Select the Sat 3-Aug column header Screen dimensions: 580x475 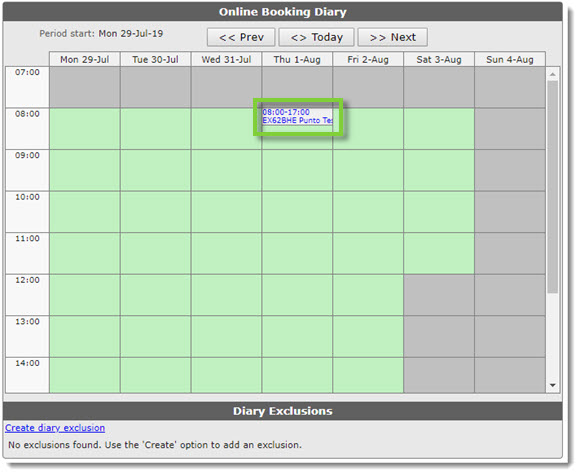coord(439,60)
